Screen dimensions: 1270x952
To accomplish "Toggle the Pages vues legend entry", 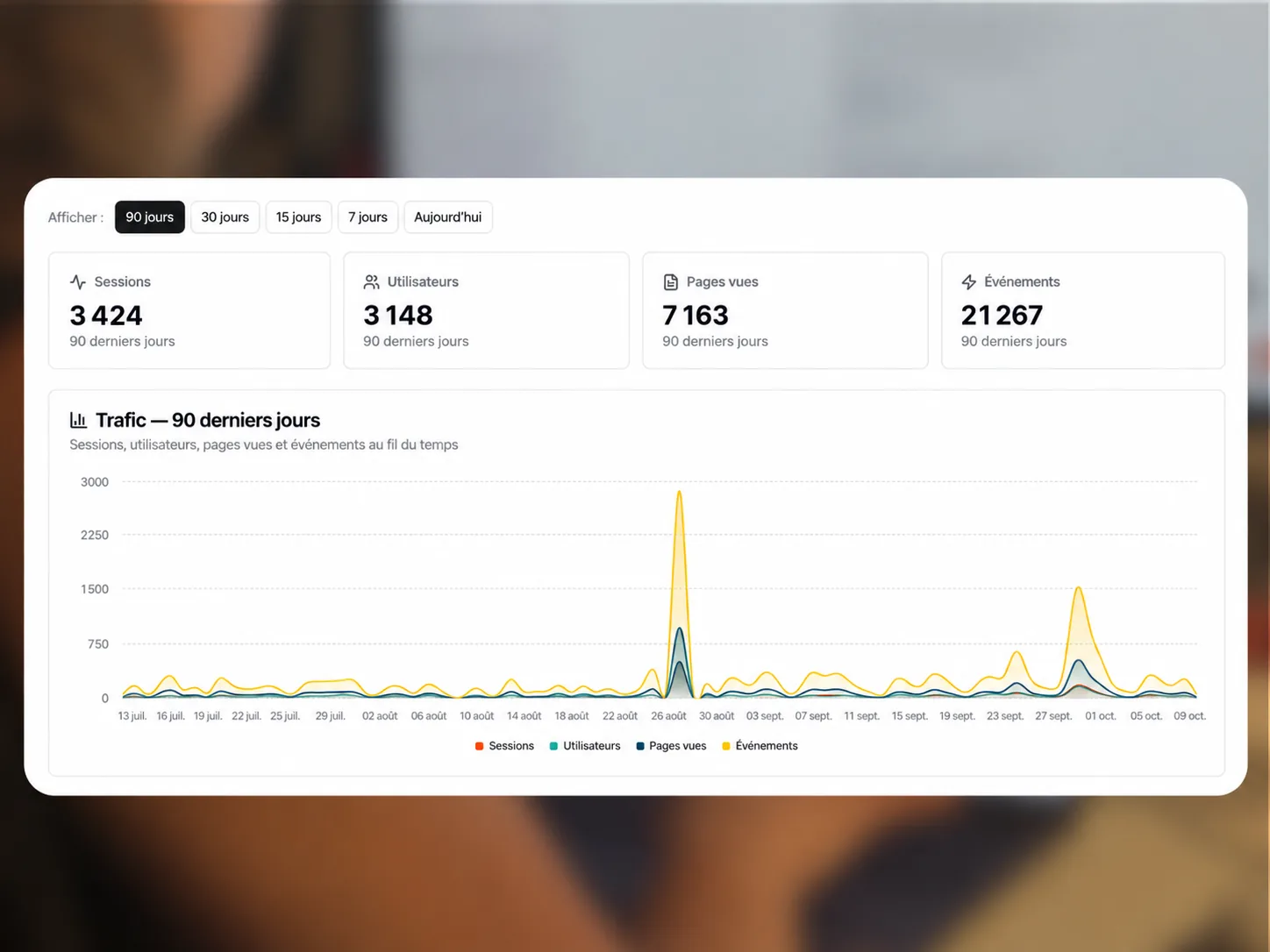I will 671,746.
